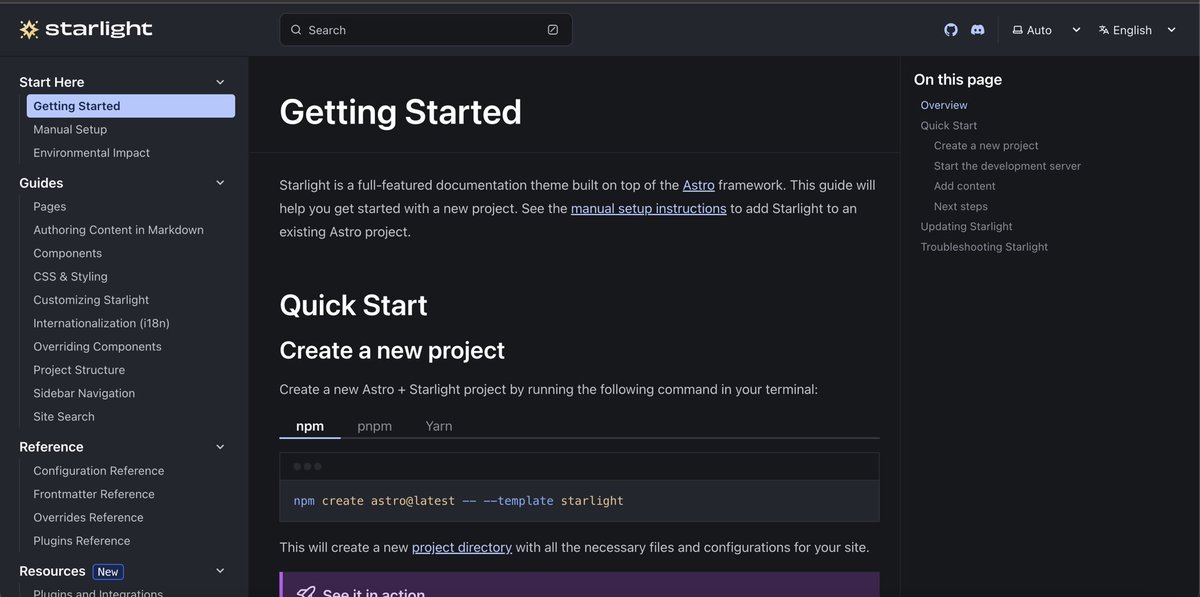Click the On this page heading
Screen dimensions: 1200x597
click(x=958, y=80)
